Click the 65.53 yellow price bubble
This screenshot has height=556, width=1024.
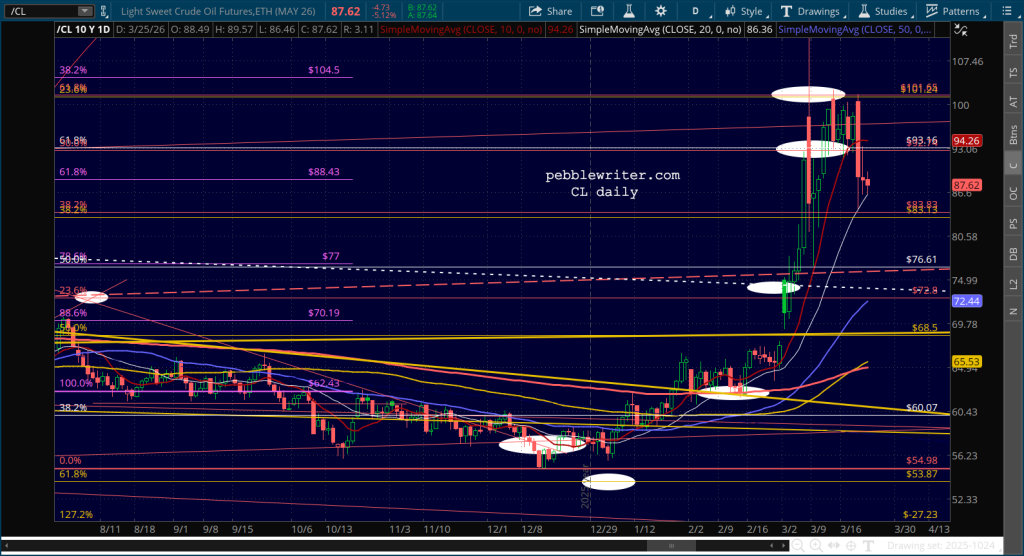coord(966,361)
